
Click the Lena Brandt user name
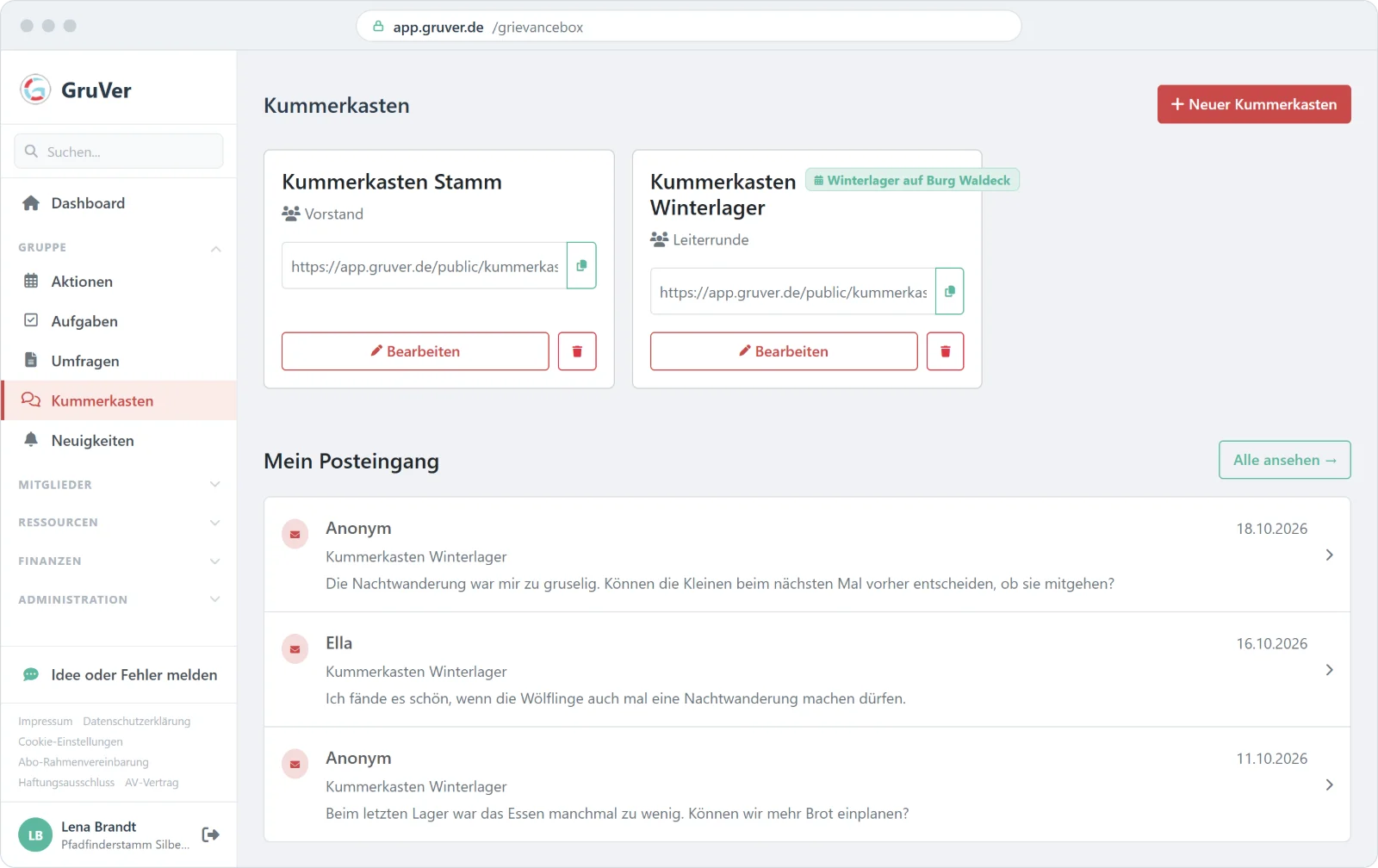[99, 827]
